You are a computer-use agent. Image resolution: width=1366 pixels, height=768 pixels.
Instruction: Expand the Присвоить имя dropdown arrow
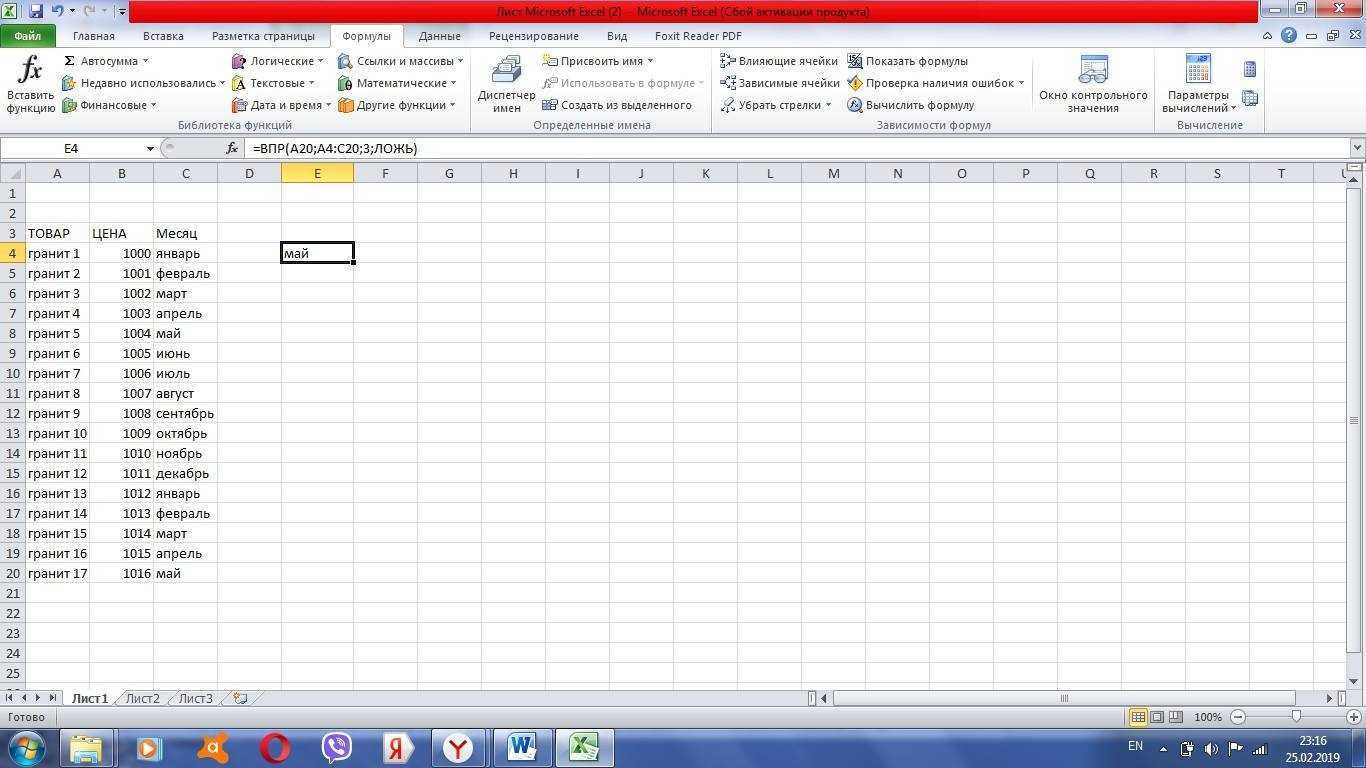(x=650, y=61)
